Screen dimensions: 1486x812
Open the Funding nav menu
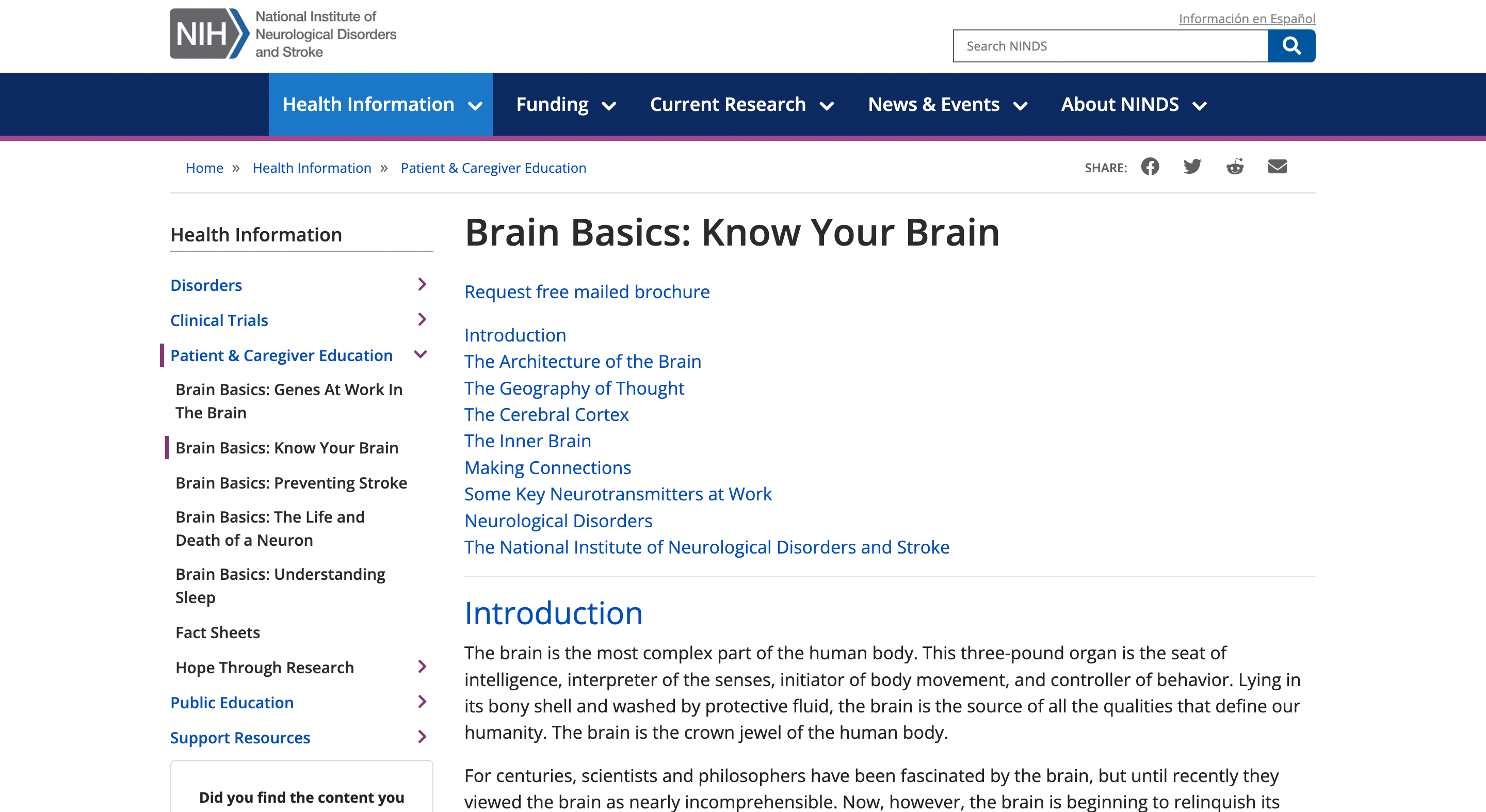click(552, 104)
